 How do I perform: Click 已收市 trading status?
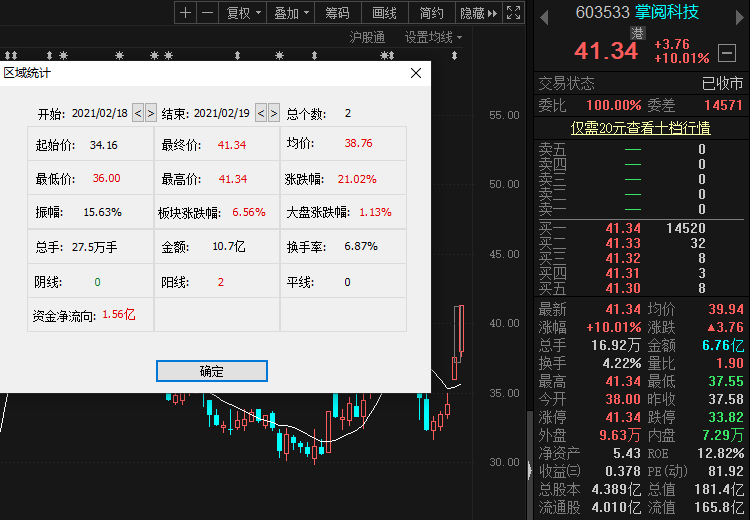[x=722, y=84]
